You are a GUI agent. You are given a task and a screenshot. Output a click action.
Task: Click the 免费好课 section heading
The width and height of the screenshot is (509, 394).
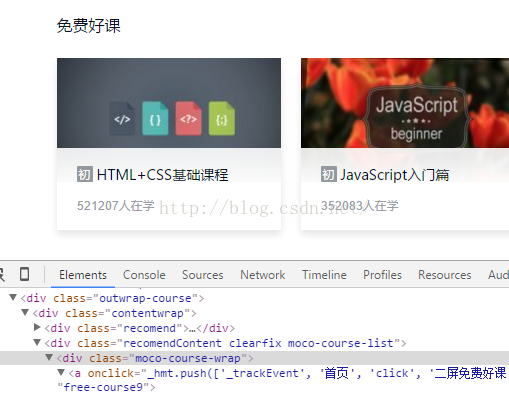[88, 26]
